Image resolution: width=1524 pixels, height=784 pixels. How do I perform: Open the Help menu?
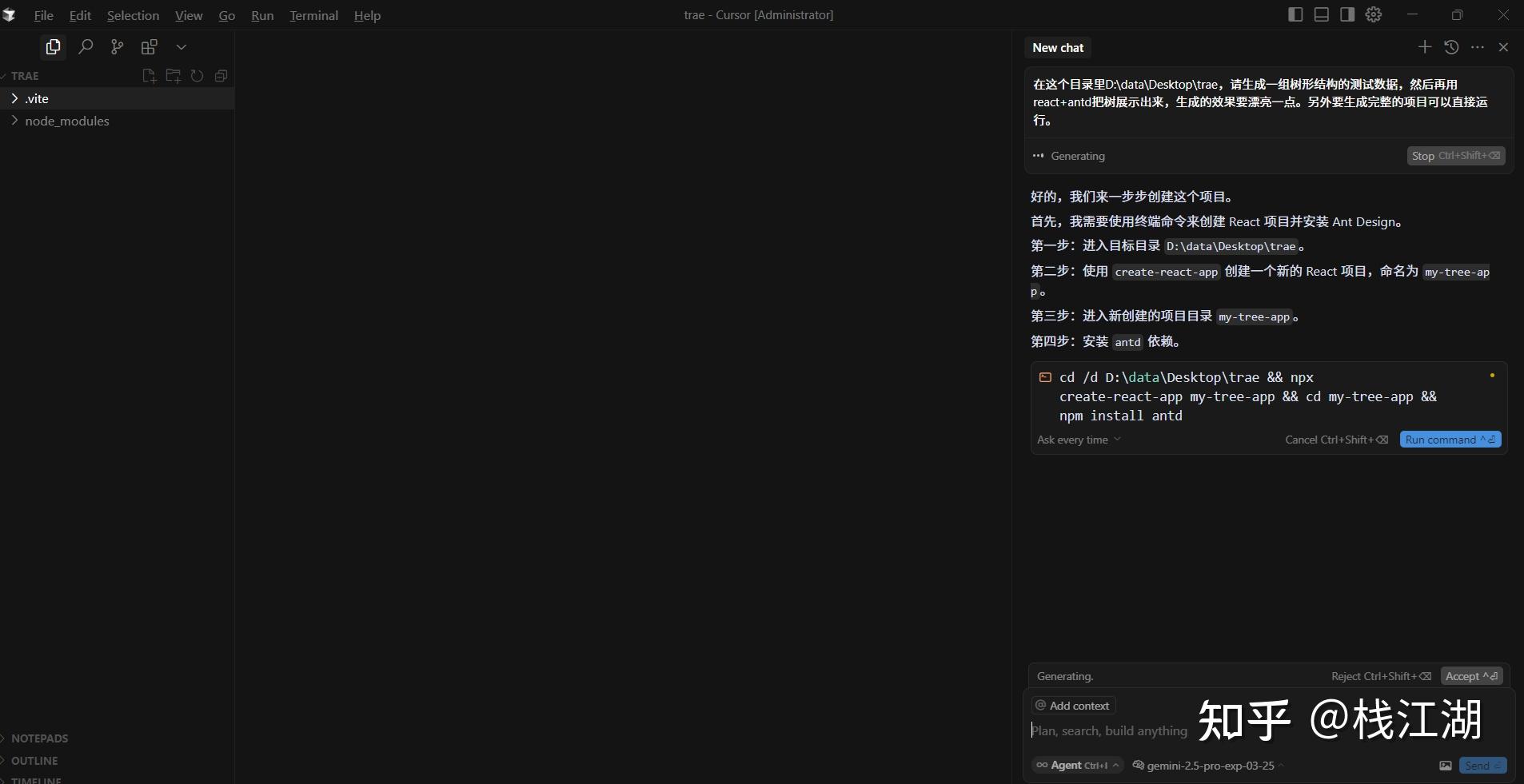point(367,15)
